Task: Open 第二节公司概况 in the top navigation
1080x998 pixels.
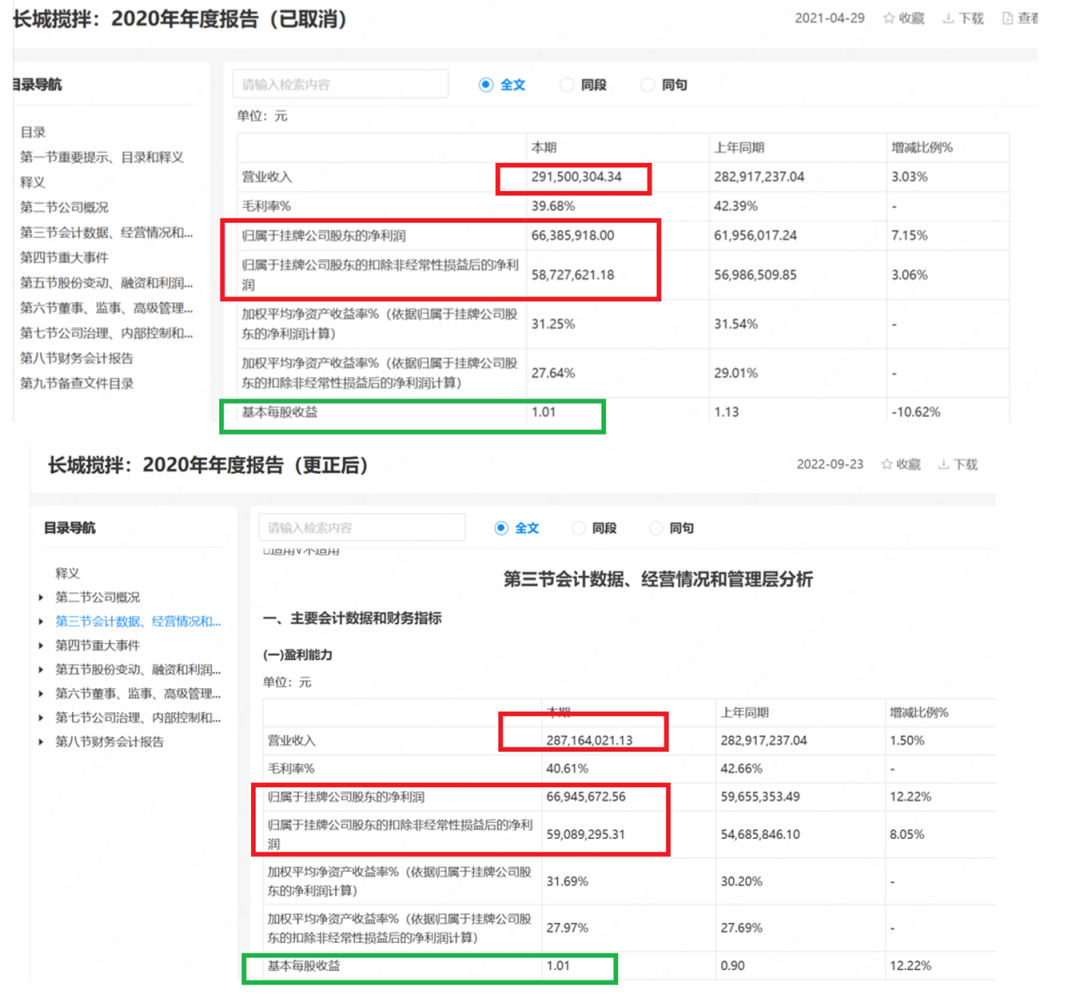Action: [64, 207]
